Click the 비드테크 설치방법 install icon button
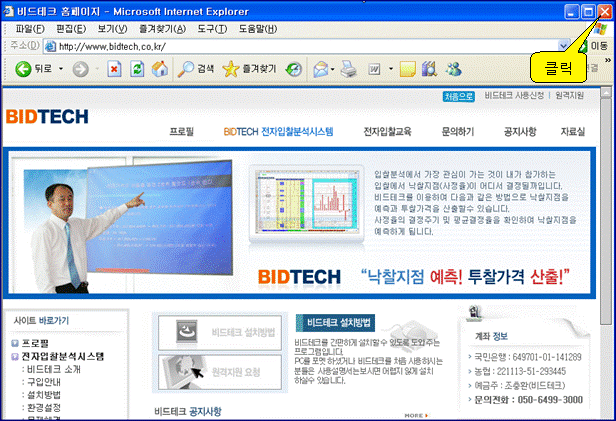The image size is (616, 421). [x=220, y=333]
